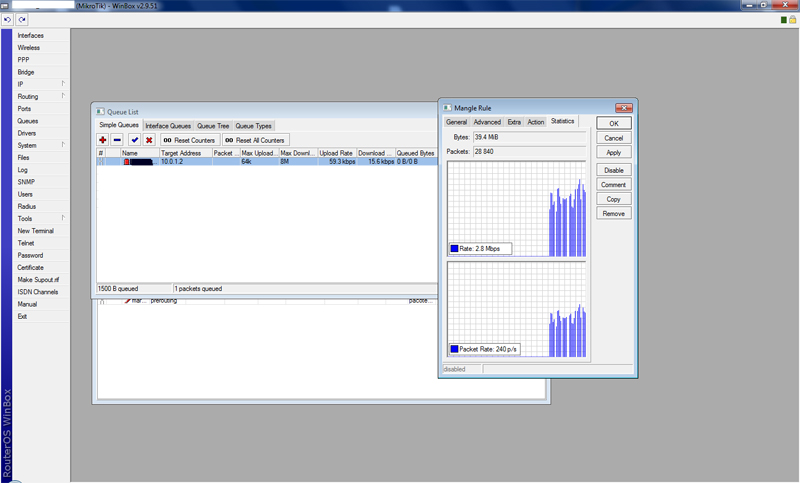Open the Tools submenu
Viewport: 800px width, 483px height.
point(25,219)
